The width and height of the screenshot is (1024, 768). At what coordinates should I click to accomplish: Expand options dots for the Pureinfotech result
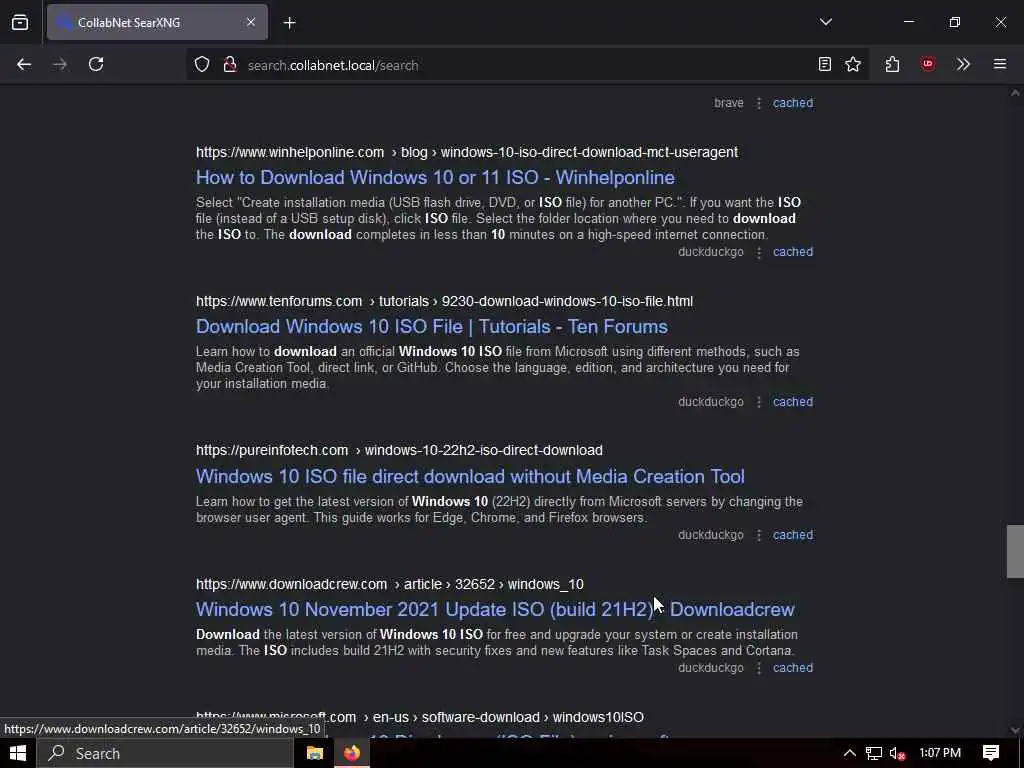(758, 535)
